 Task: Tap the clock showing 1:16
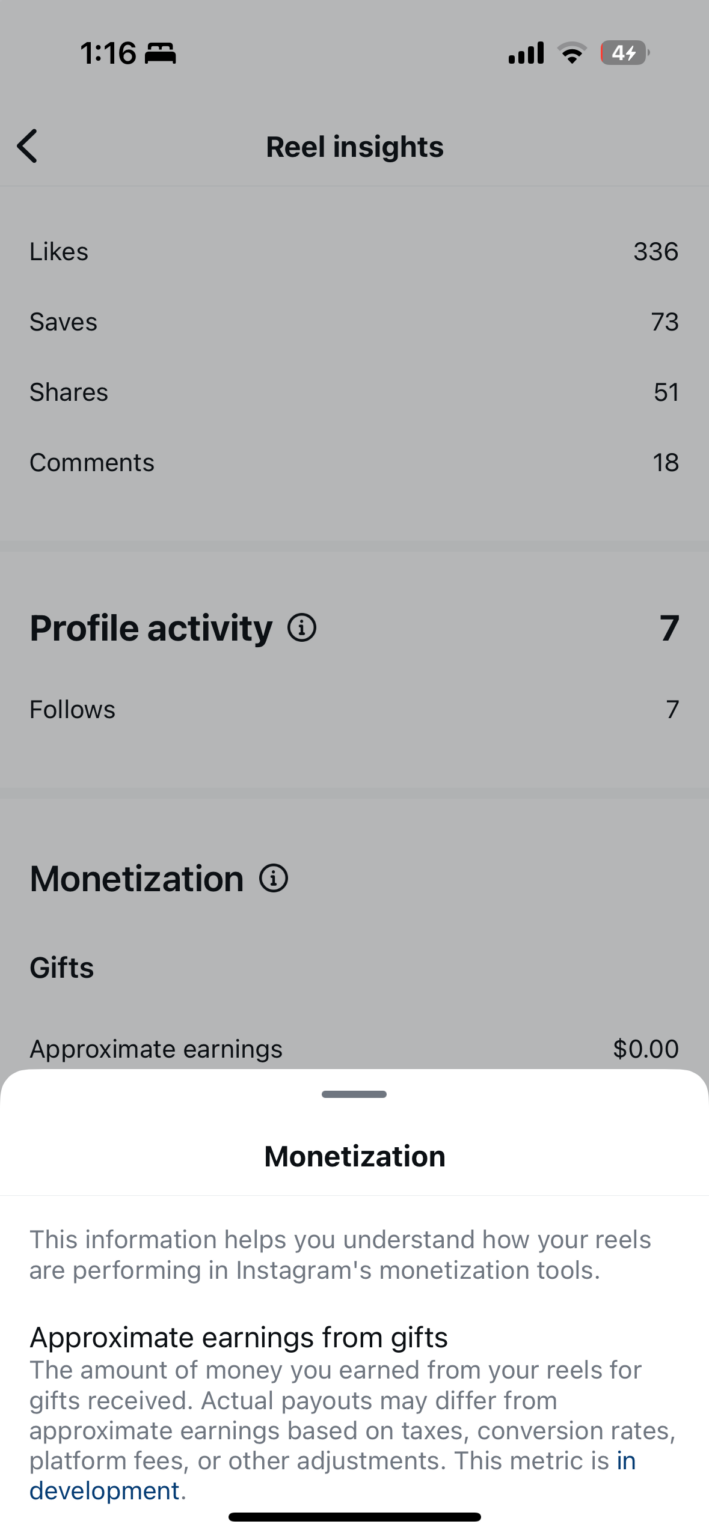106,52
